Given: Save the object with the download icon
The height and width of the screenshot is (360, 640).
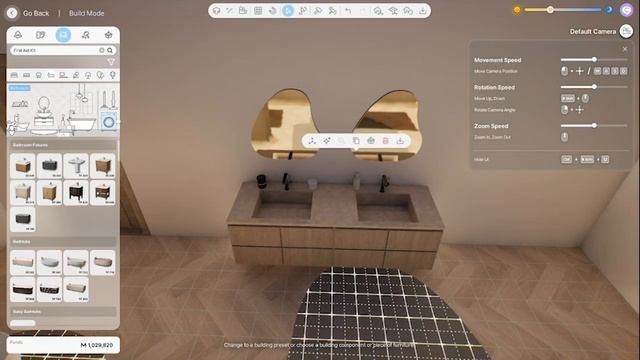Looking at the screenshot, I should point(400,141).
